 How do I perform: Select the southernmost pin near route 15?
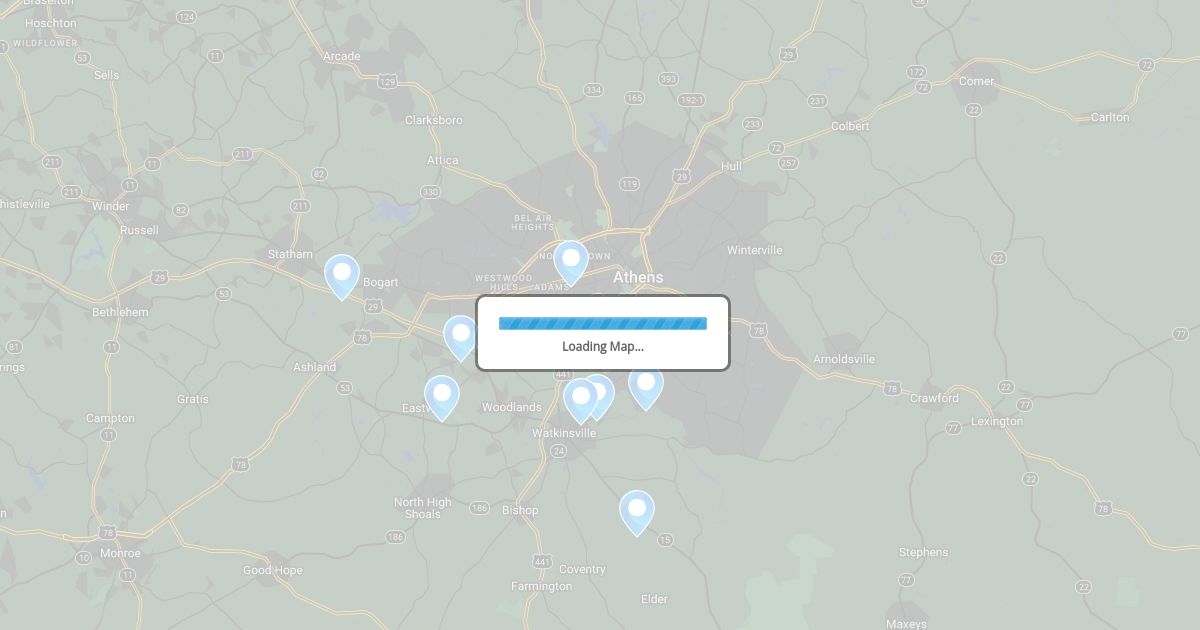(637, 513)
